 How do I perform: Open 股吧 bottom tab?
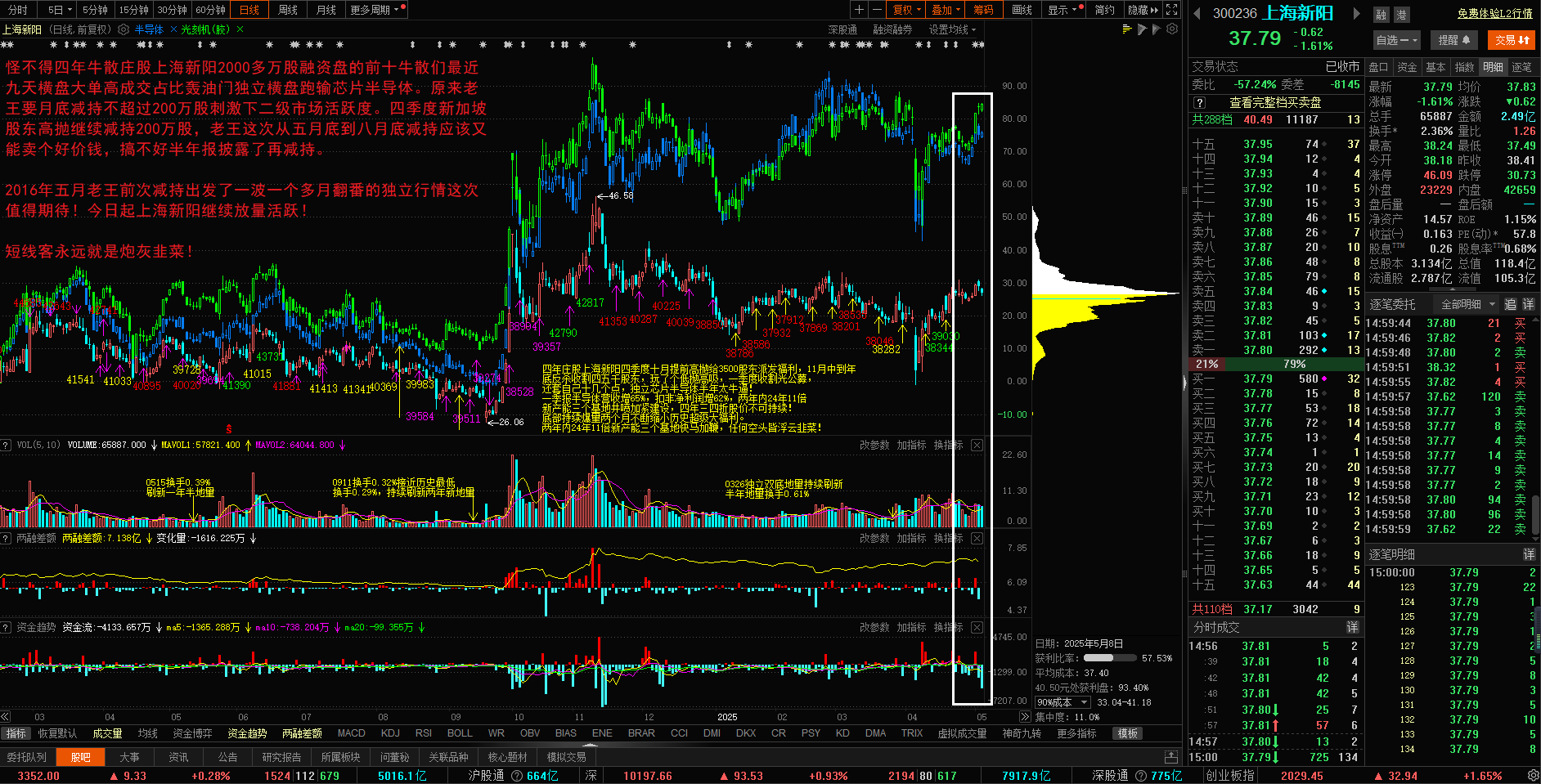80,757
